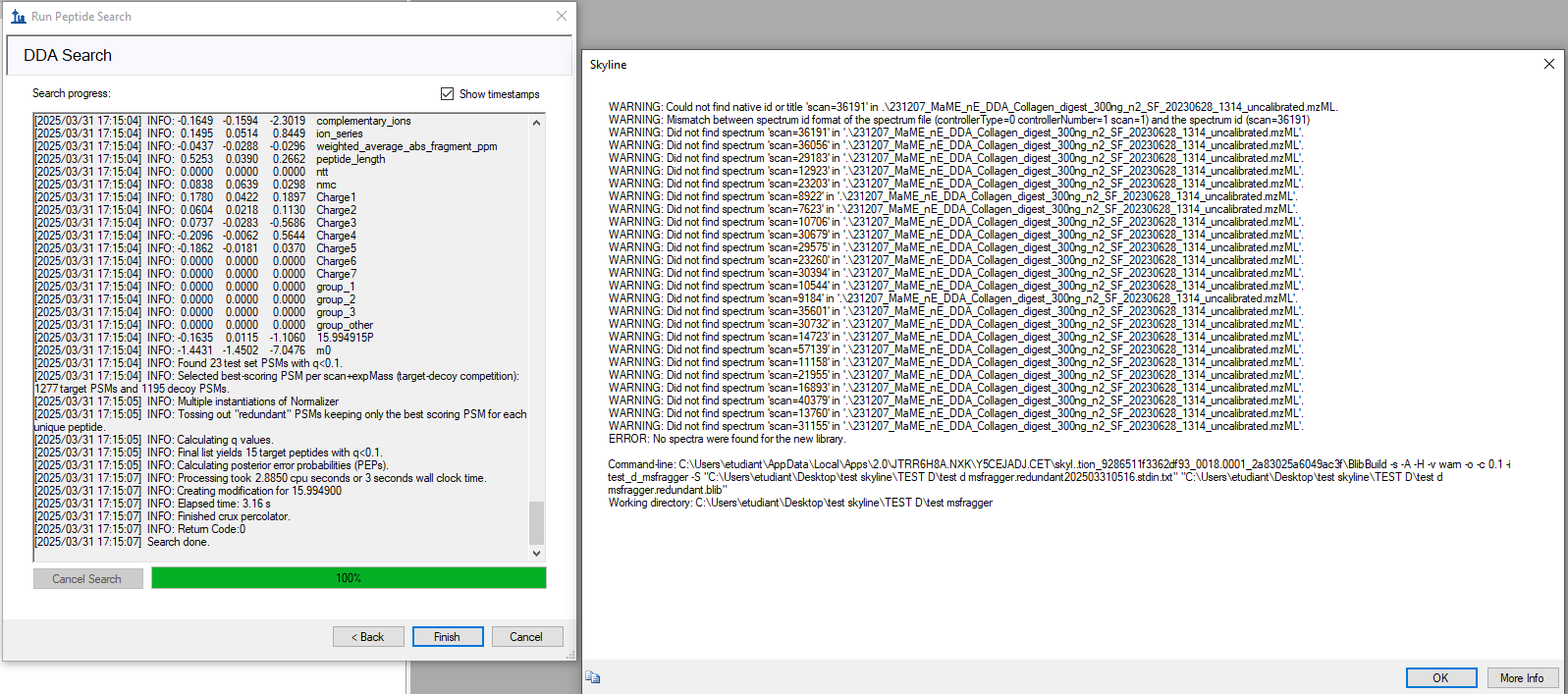Image resolution: width=1568 pixels, height=694 pixels.
Task: Open More Info in the Skyline dialog
Action: 1521,678
